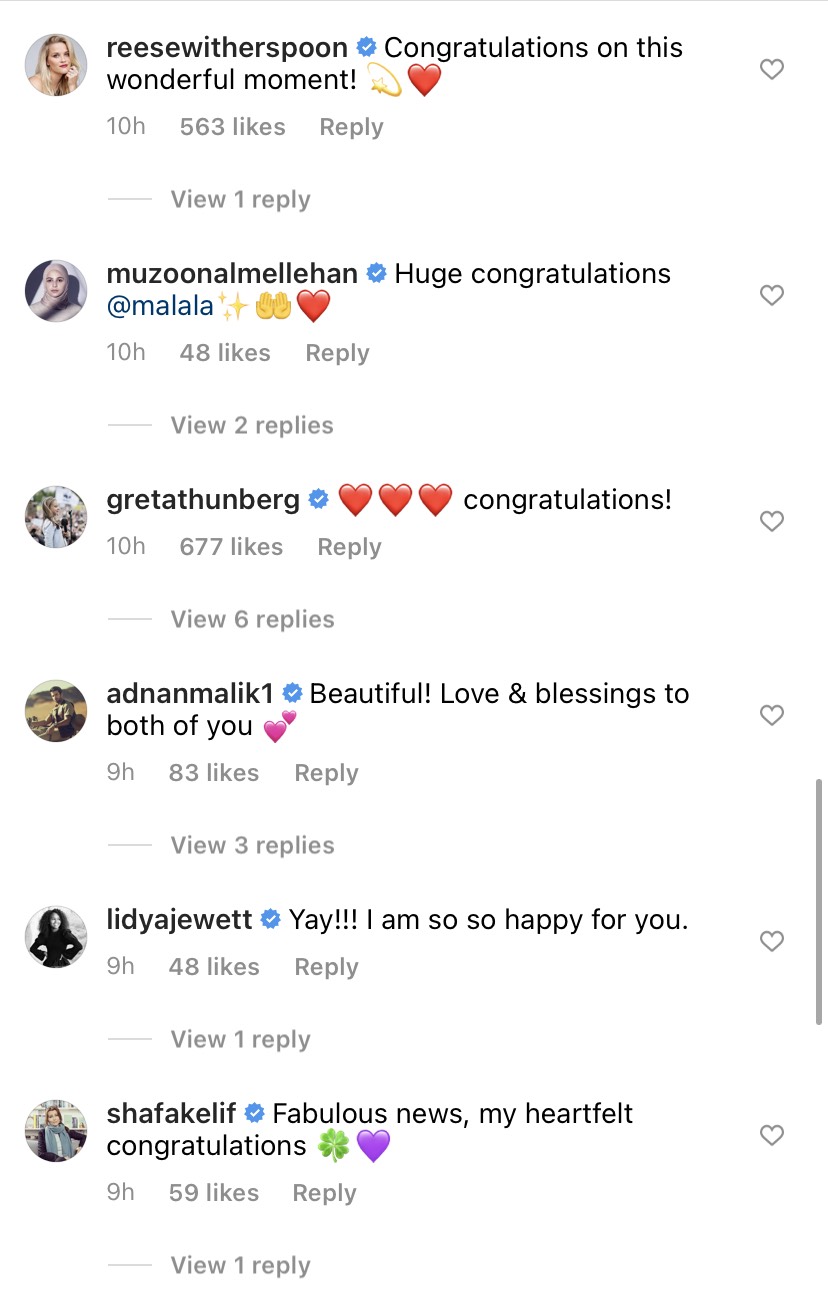Viewport: 828px width, 1304px height.
Task: Click muzoonalmellehan's verified badge icon
Action: pos(375,272)
